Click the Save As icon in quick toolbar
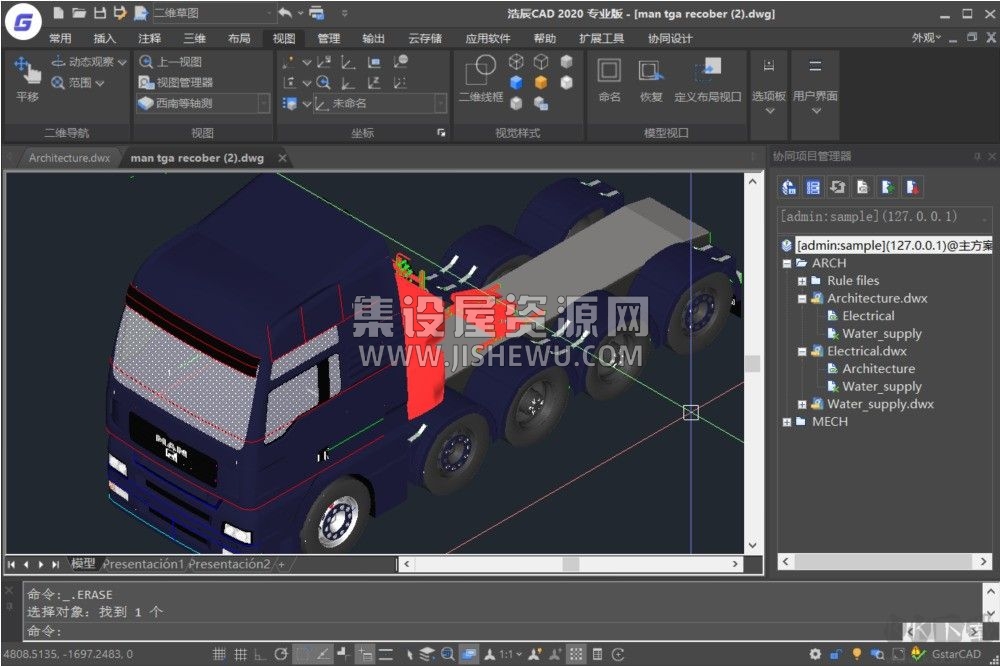 click(119, 13)
